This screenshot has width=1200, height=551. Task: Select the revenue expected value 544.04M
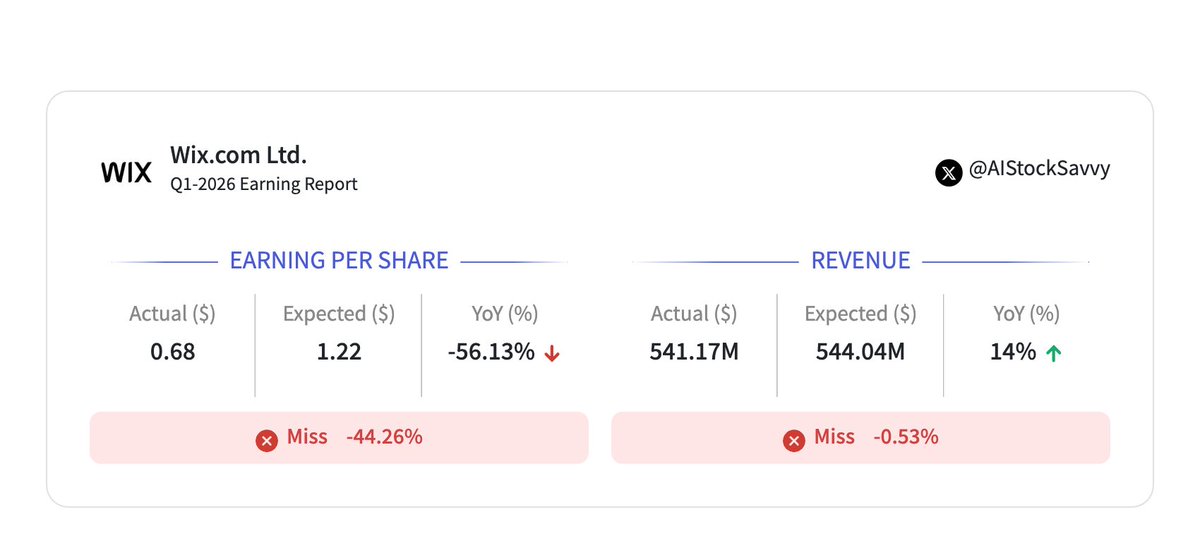860,352
